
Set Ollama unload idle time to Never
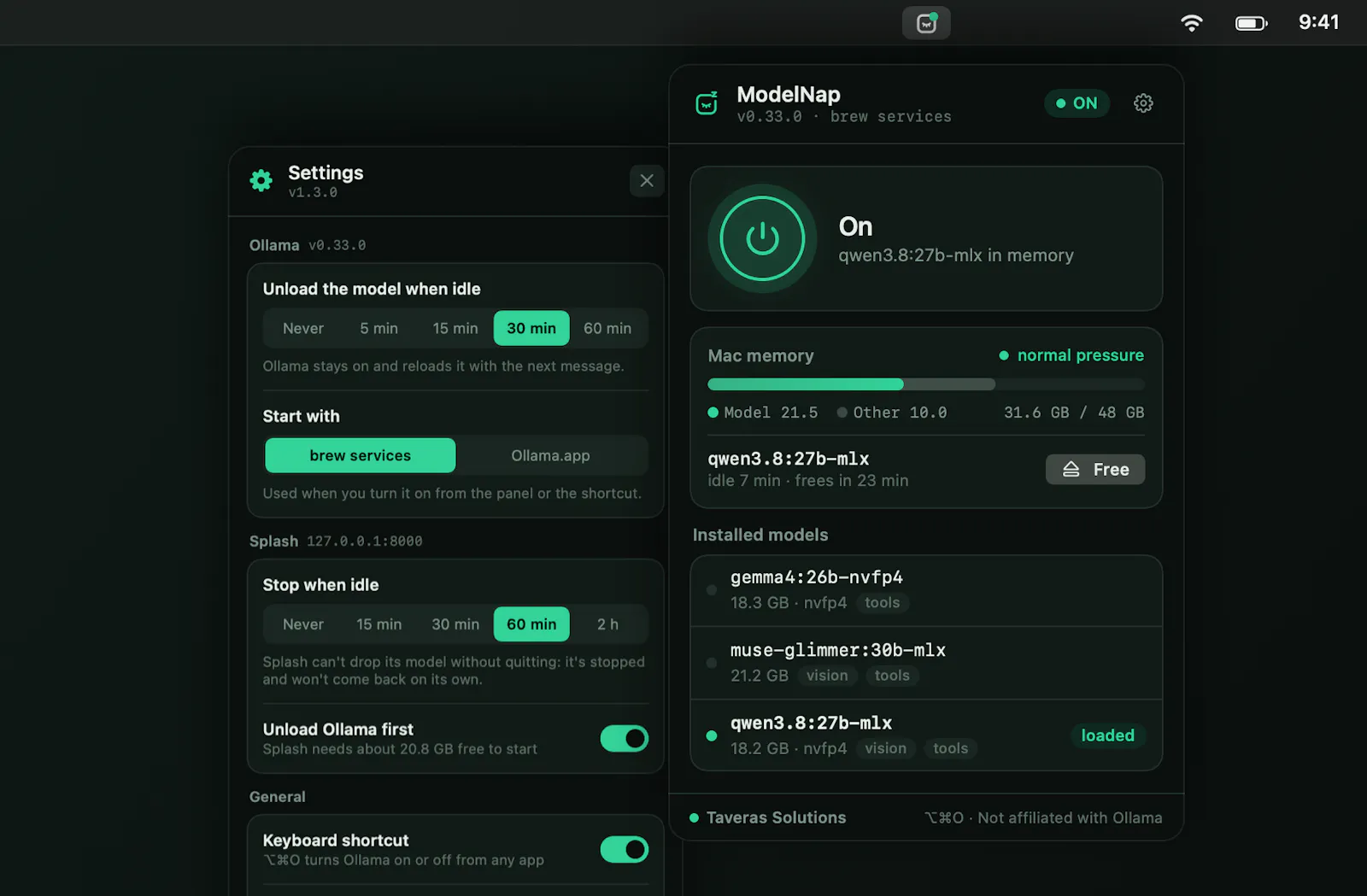(303, 328)
